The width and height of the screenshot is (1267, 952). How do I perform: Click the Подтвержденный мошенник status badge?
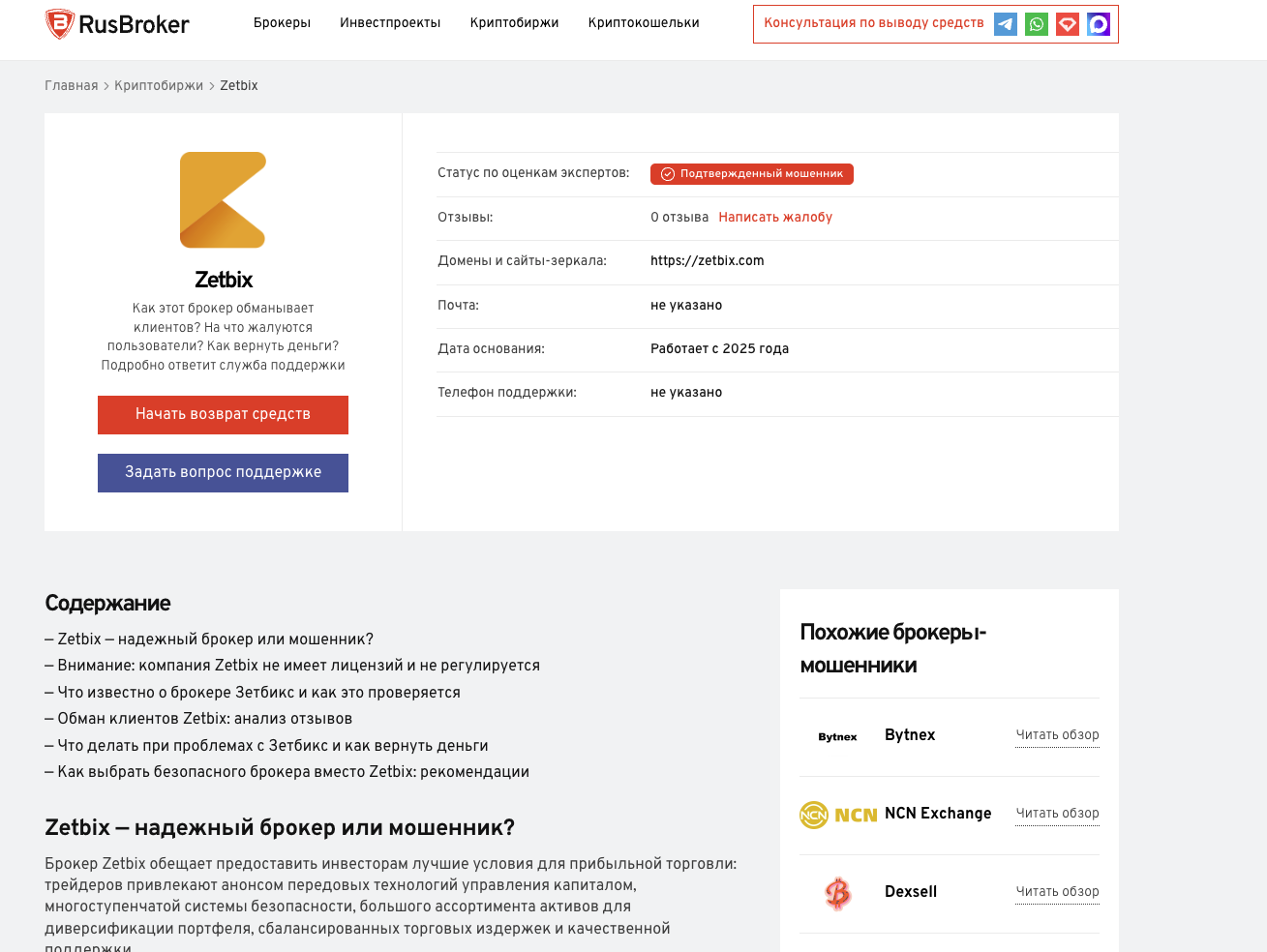click(752, 173)
